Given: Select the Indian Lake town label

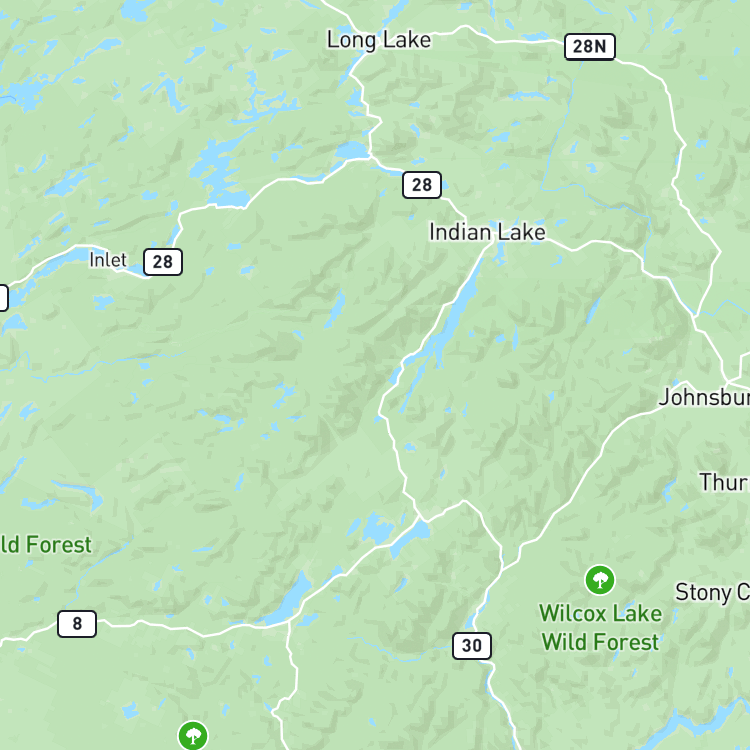Looking at the screenshot, I should coord(487,232).
